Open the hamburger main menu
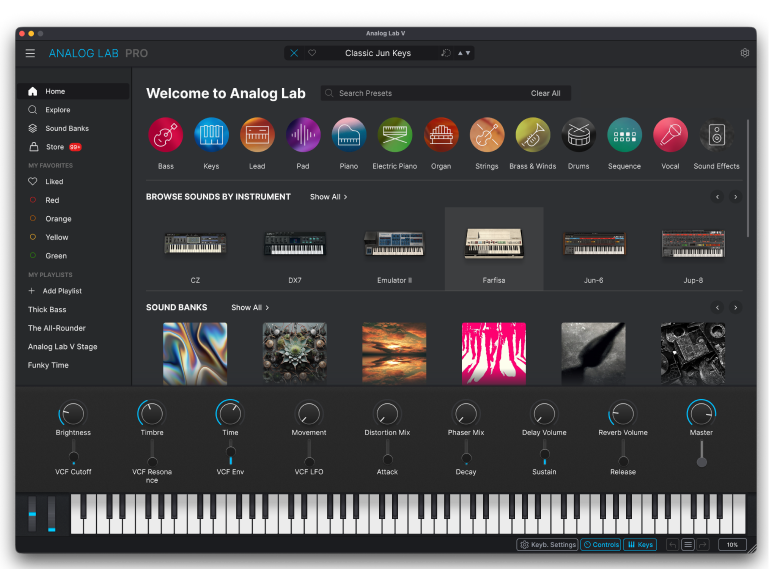Viewport: 769px width, 569px height. coord(30,53)
